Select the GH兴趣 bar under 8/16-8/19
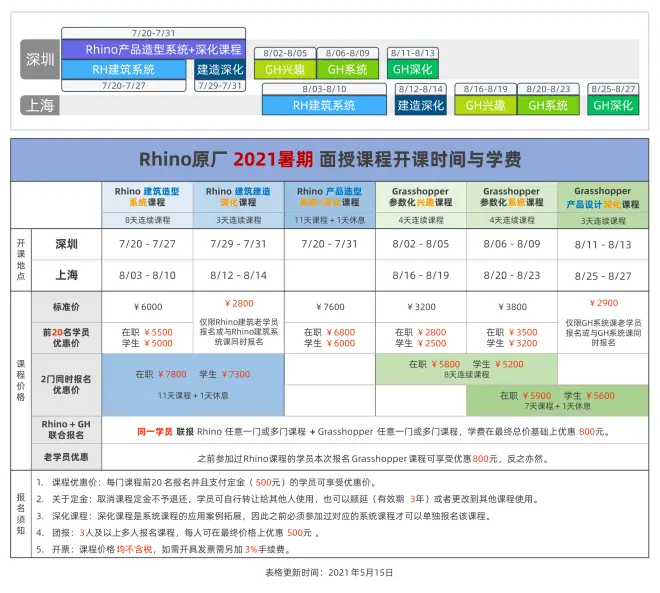 485,105
